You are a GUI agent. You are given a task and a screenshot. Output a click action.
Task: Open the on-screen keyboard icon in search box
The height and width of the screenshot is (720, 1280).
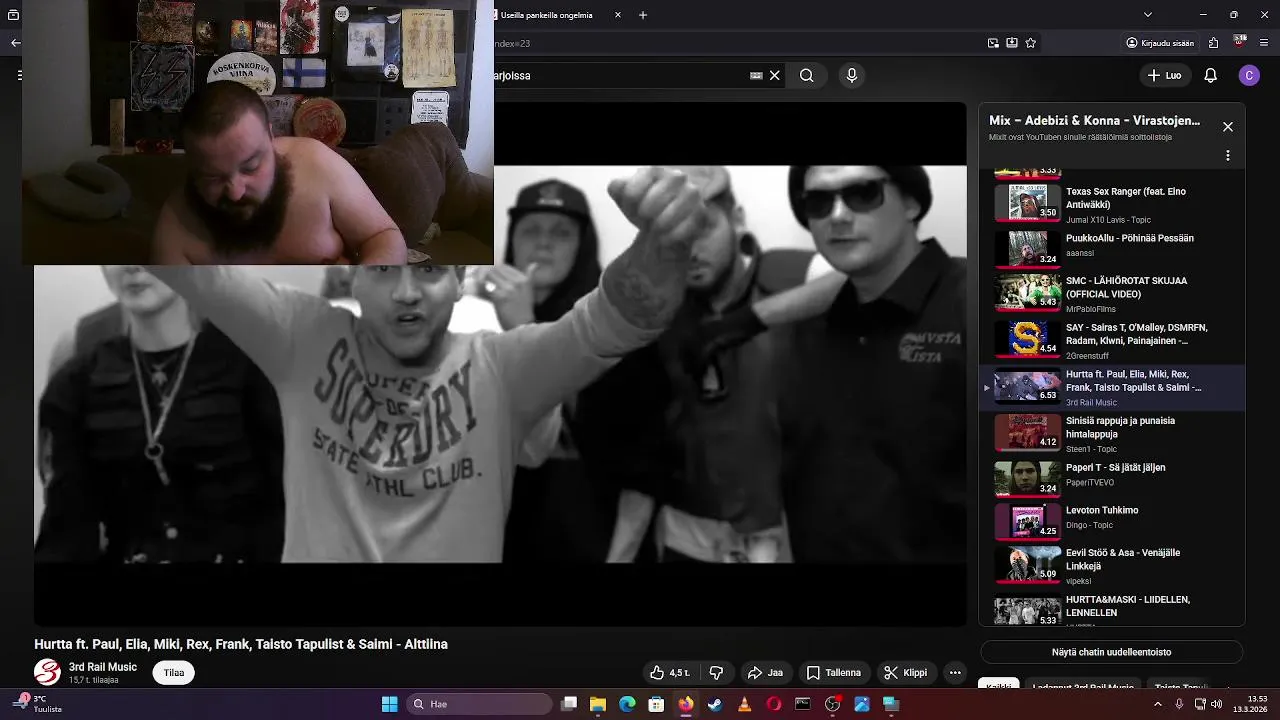(756, 75)
